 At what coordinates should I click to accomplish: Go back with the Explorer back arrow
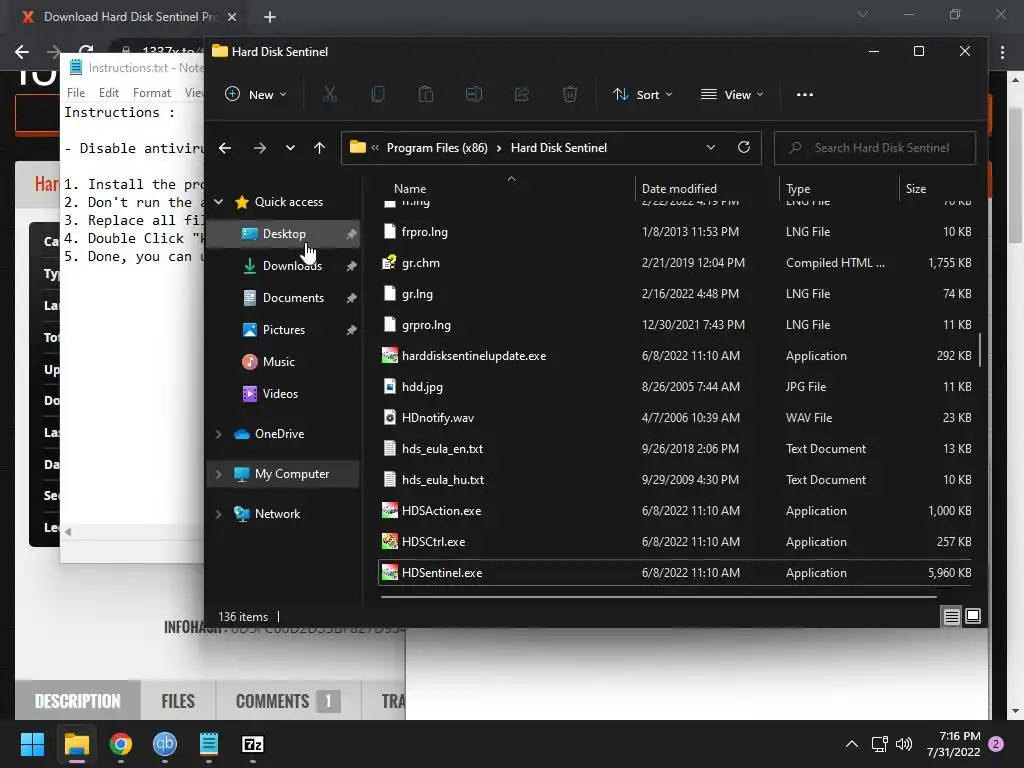[225, 148]
